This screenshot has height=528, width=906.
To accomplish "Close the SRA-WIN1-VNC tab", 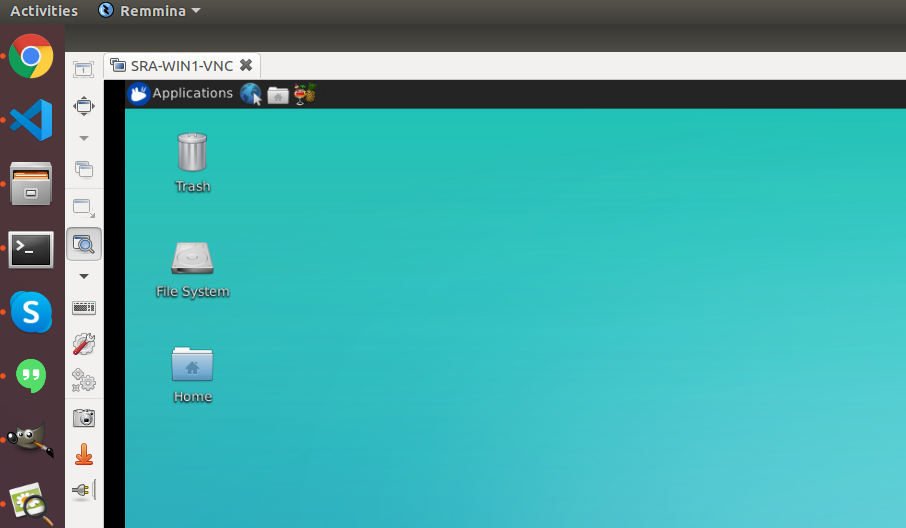I will pos(246,66).
